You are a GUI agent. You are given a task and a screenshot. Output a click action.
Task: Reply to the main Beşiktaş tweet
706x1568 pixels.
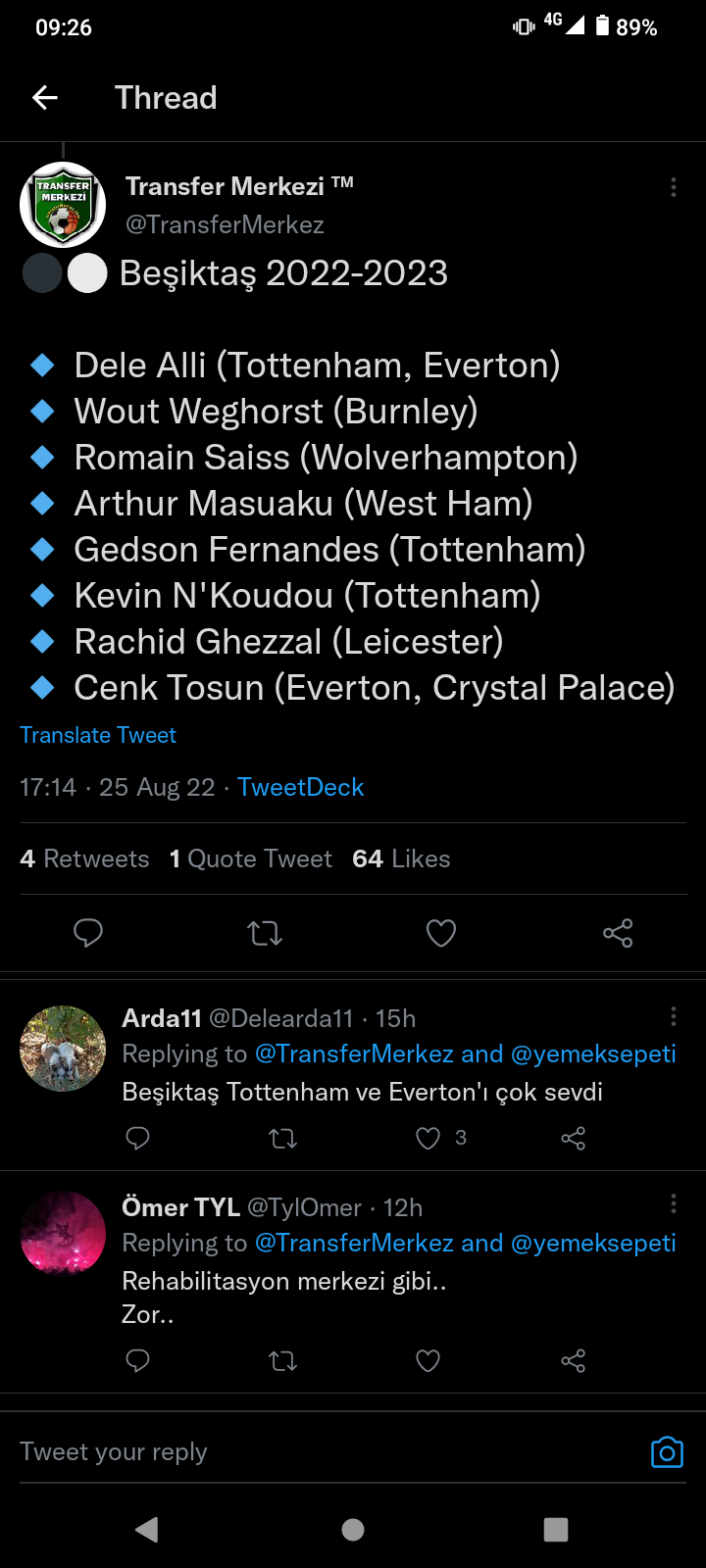tap(88, 933)
